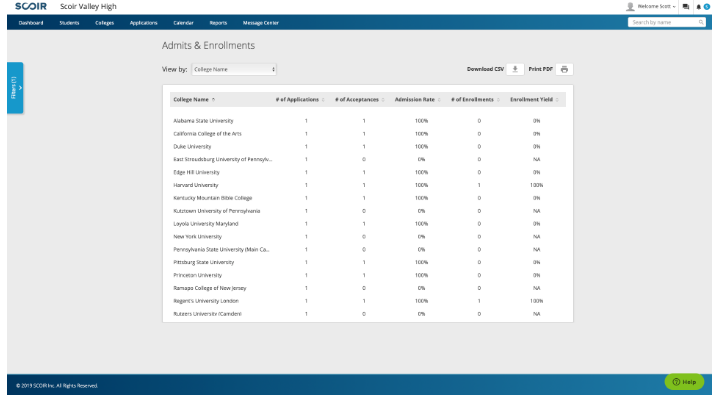The width and height of the screenshot is (717, 398).
Task: Sort by Admission Rate column
Action: pyautogui.click(x=417, y=99)
